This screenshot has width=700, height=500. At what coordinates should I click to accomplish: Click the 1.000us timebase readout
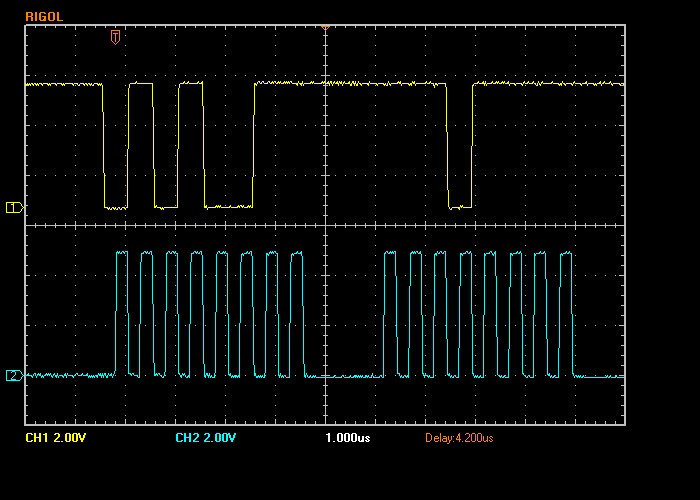pos(348,438)
